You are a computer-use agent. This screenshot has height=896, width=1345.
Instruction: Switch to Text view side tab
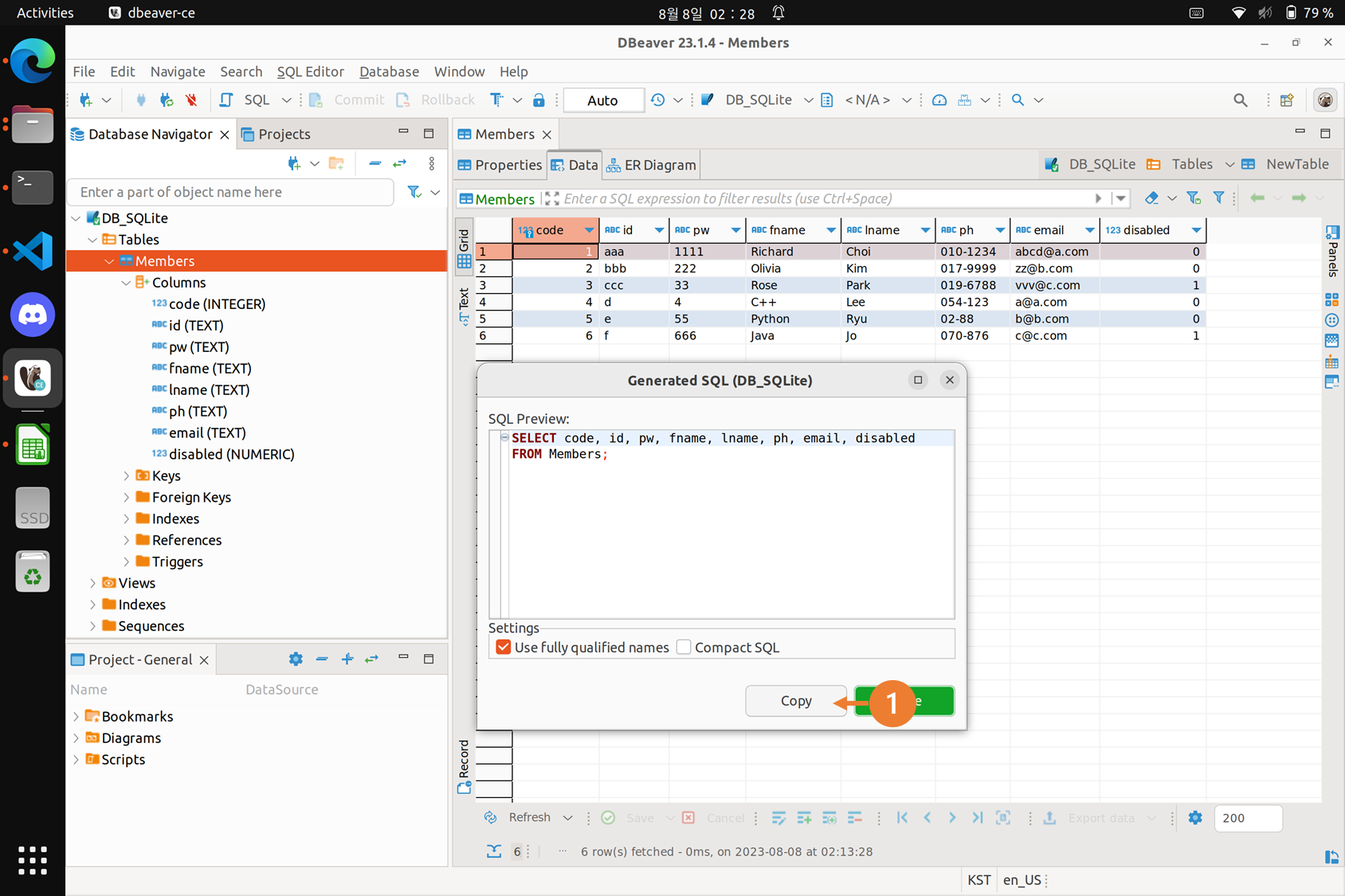[x=464, y=306]
